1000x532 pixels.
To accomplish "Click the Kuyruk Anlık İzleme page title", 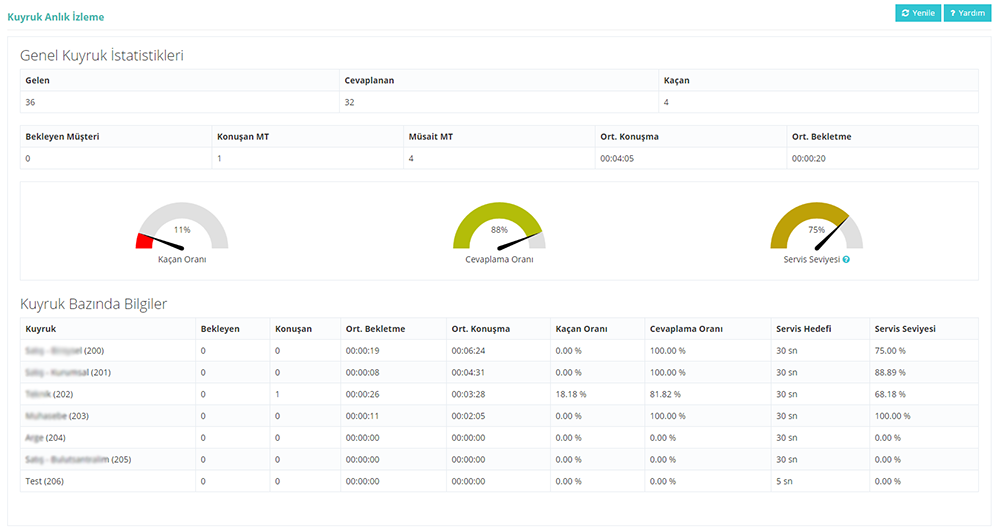I will click(x=55, y=17).
